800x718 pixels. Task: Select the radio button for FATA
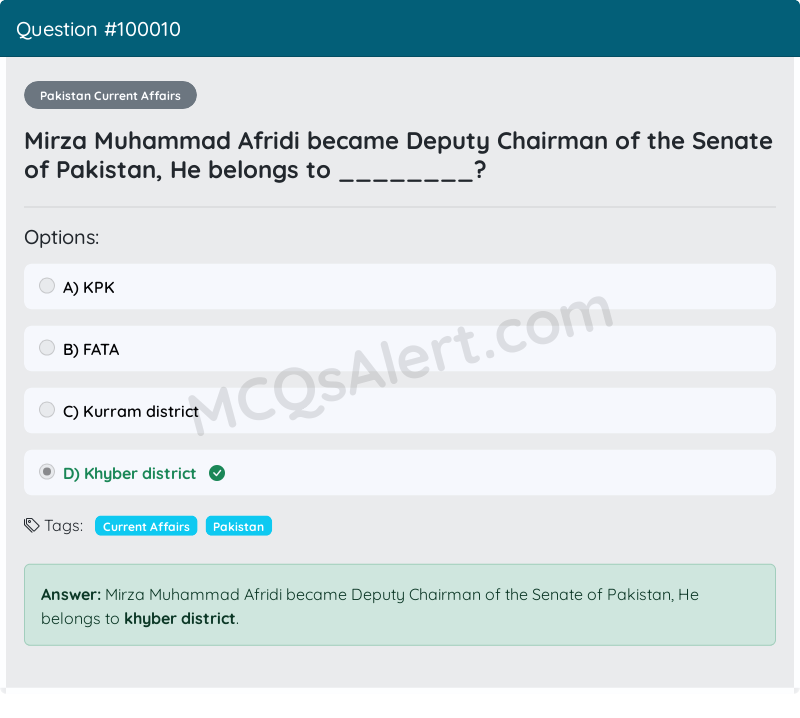point(47,348)
